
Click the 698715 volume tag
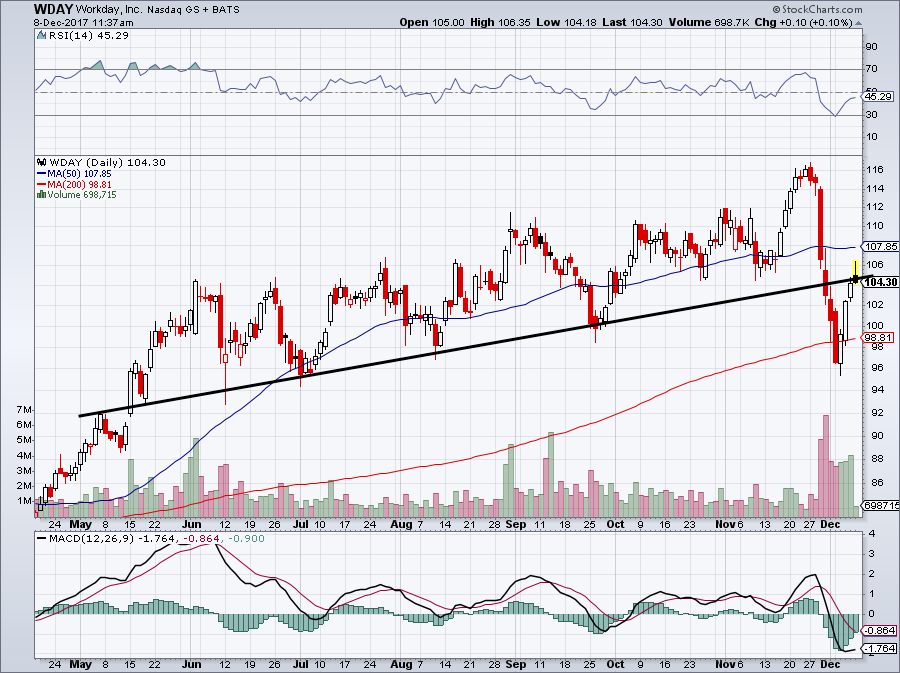click(x=880, y=505)
